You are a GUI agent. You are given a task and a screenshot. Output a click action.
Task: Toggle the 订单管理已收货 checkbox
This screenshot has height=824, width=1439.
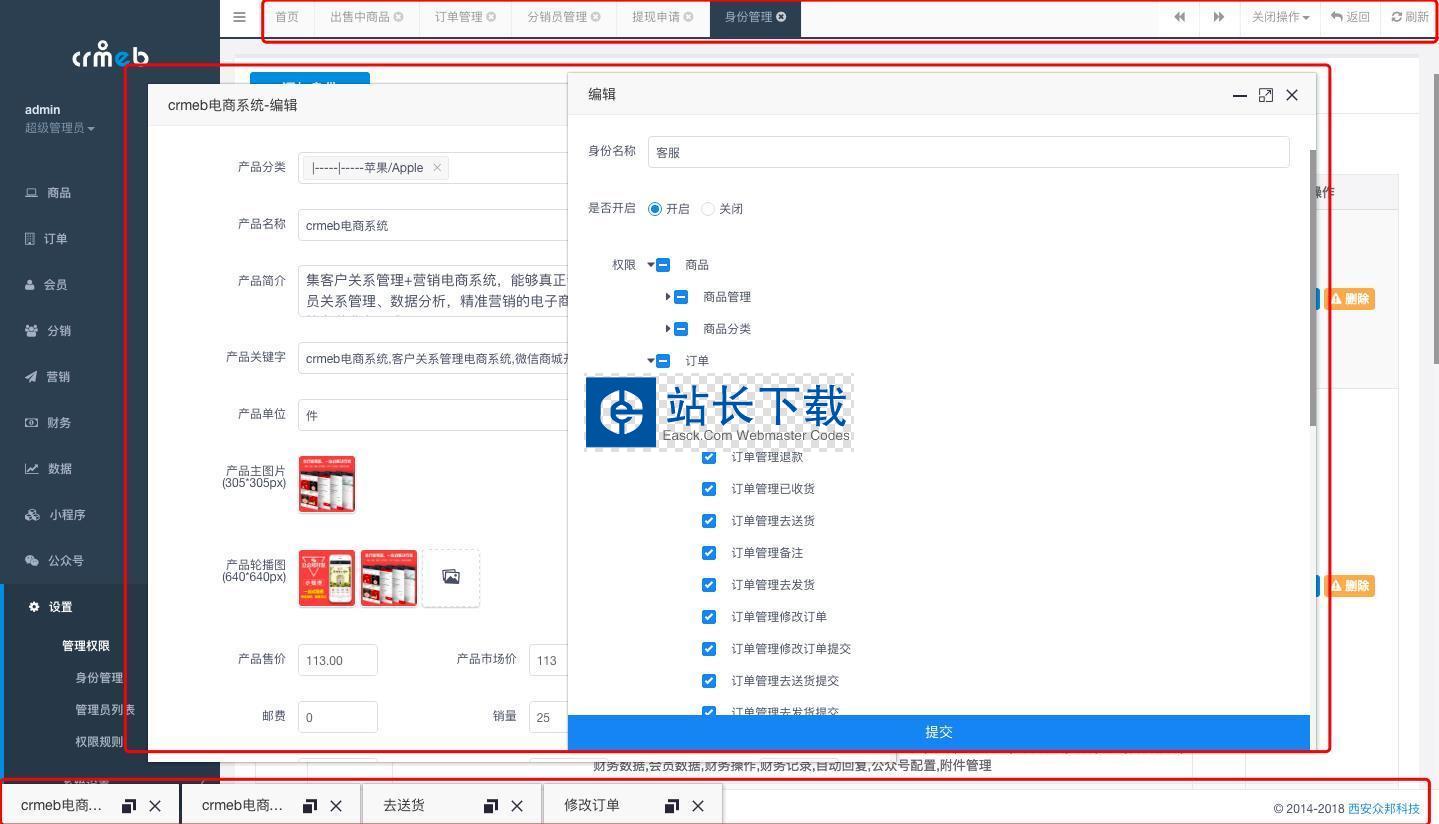click(x=709, y=489)
